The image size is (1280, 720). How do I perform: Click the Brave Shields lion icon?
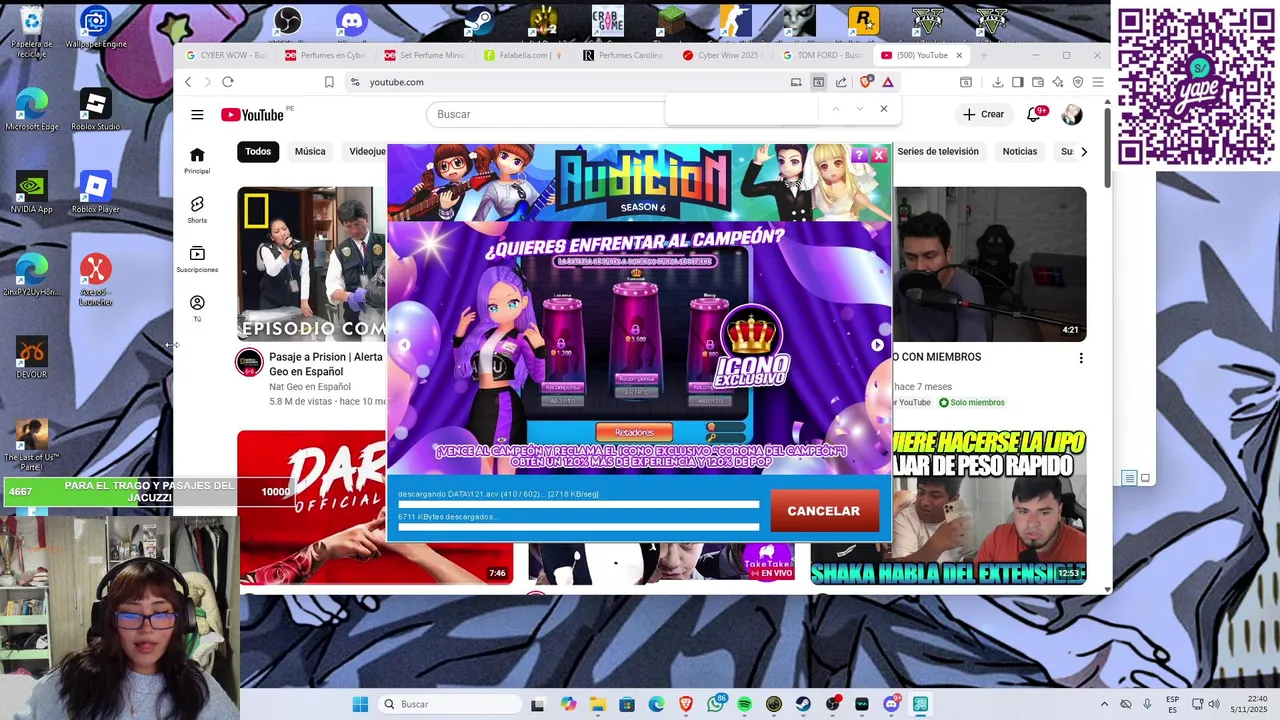click(866, 82)
